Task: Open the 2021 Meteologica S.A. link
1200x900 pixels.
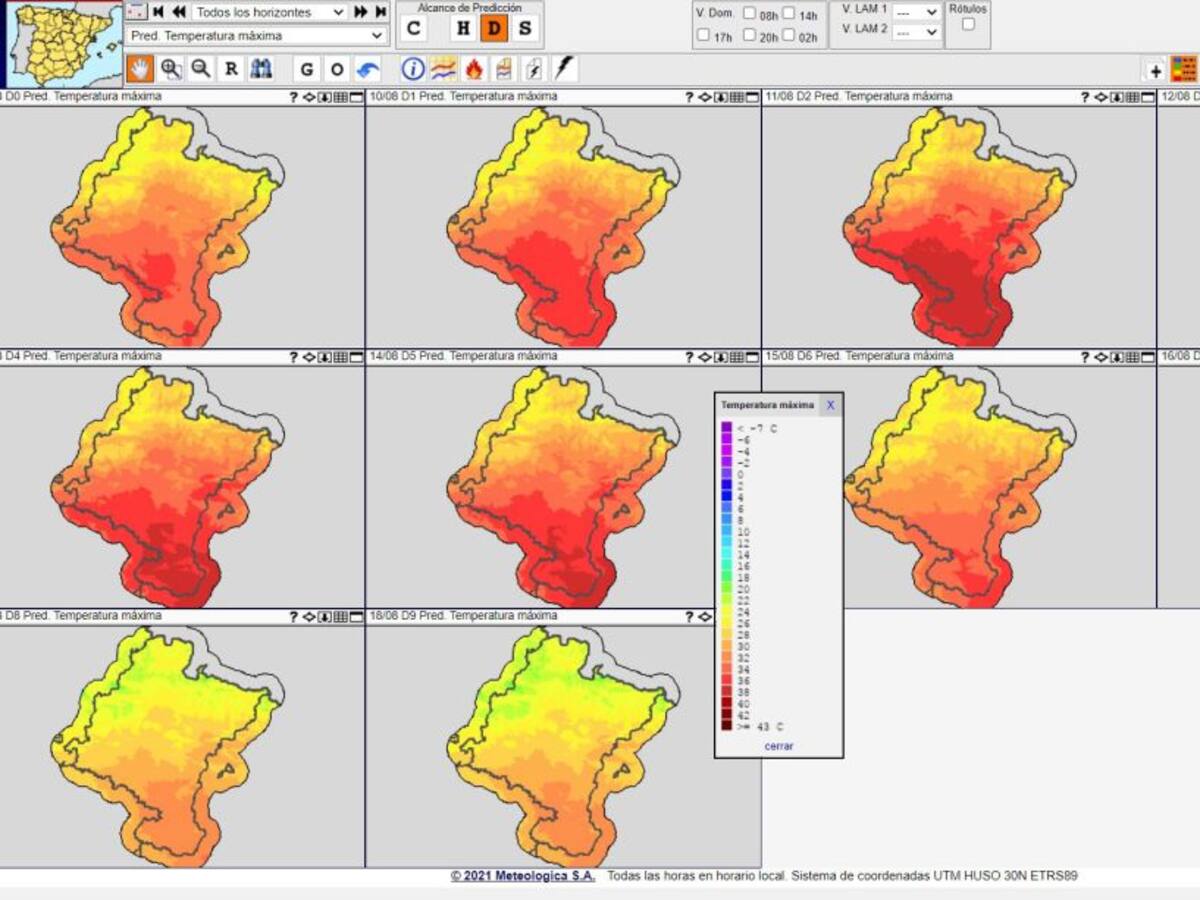Action: (x=522, y=876)
